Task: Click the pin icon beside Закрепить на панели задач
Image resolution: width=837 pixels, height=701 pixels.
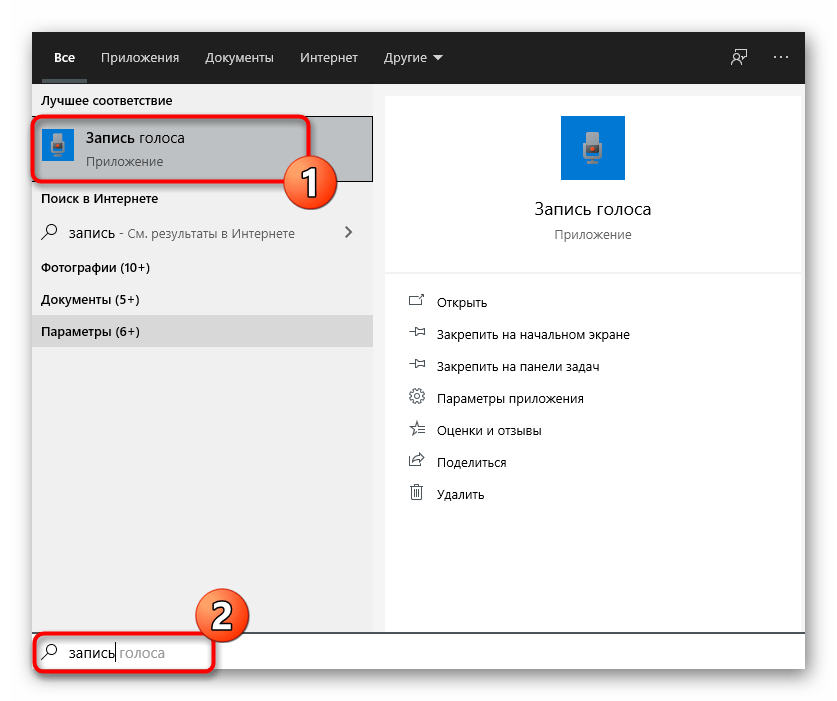Action: [417, 366]
